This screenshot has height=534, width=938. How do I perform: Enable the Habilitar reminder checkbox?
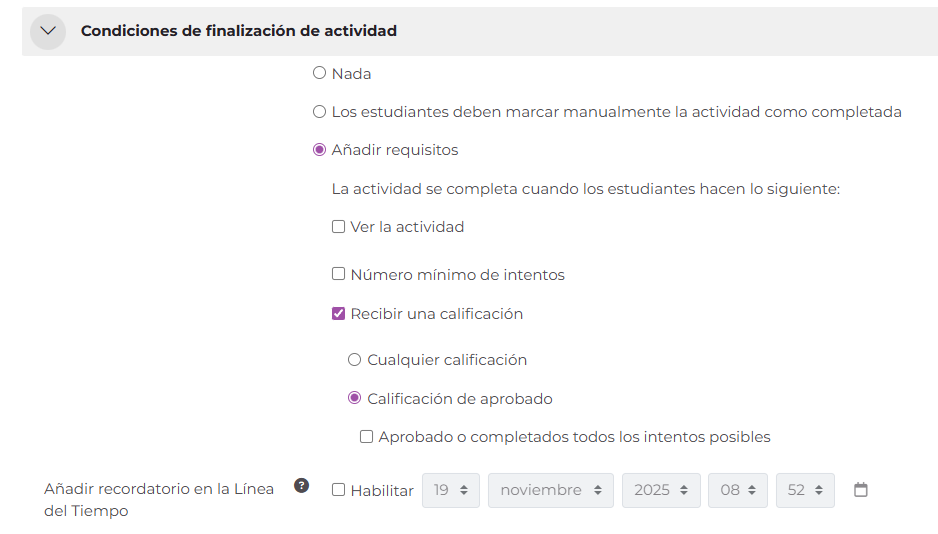point(339,490)
